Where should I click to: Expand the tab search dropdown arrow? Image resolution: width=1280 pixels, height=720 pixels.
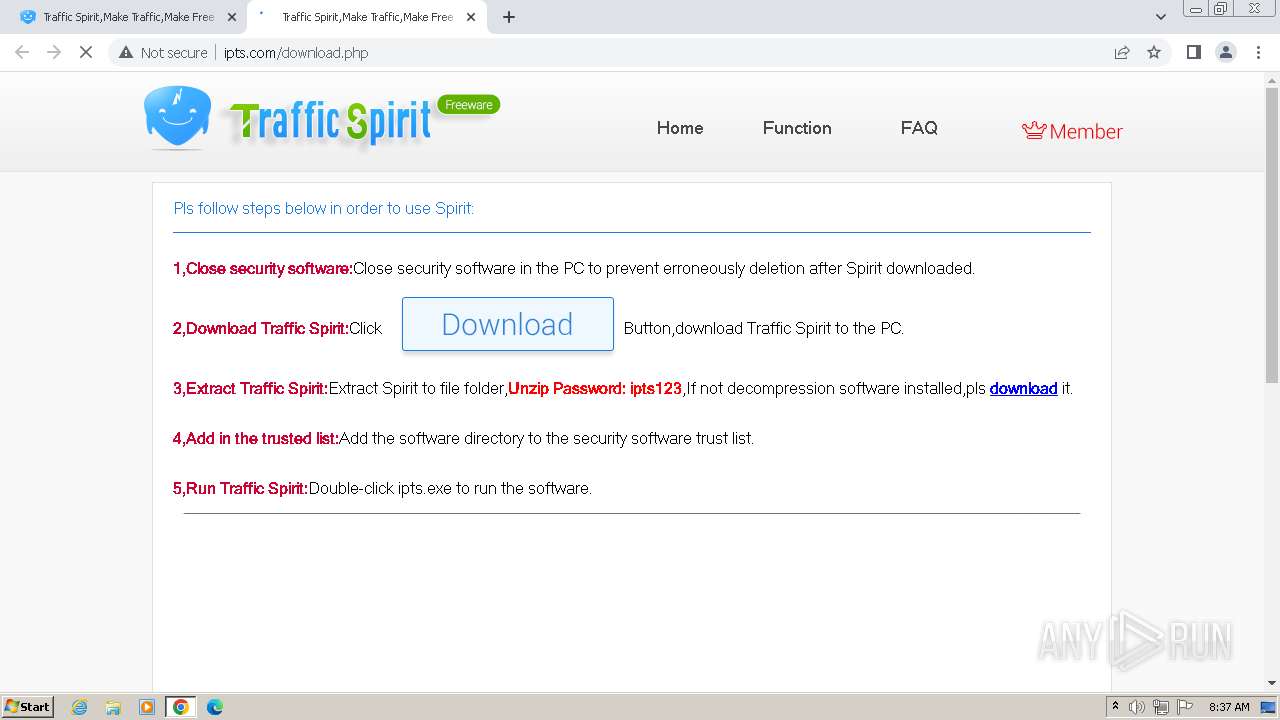[x=1160, y=17]
